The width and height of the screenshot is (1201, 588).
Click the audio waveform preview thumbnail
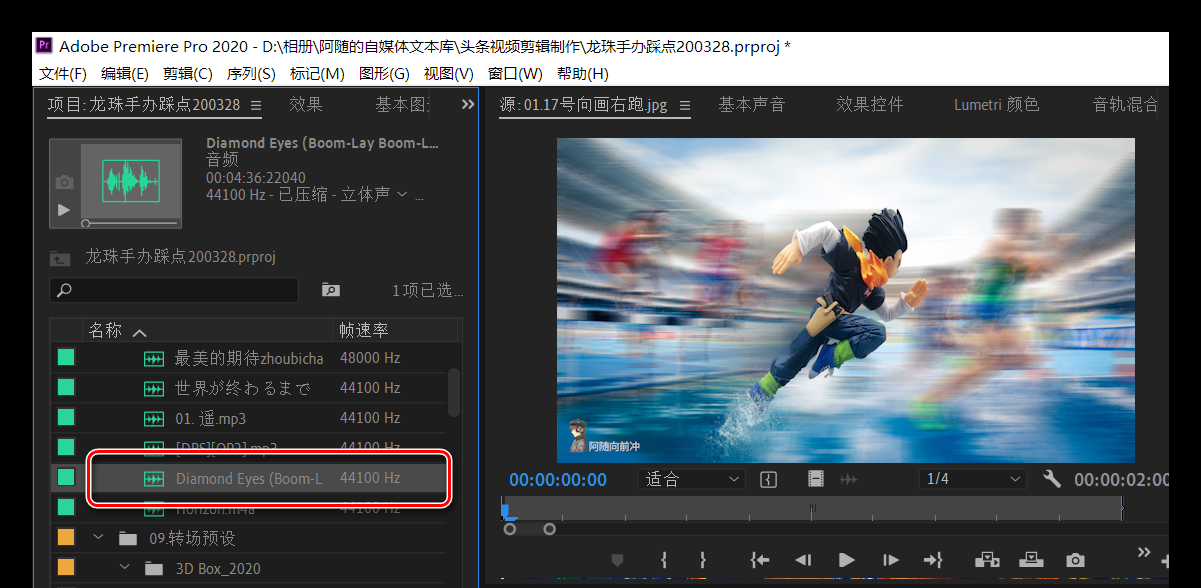point(130,180)
